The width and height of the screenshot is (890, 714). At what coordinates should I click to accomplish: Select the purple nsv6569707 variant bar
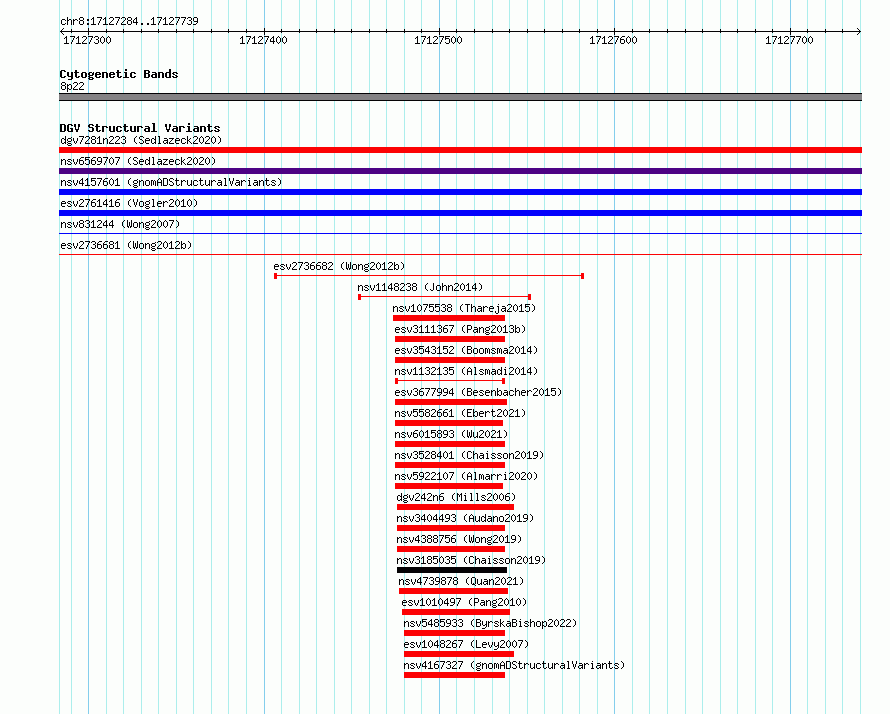460,171
